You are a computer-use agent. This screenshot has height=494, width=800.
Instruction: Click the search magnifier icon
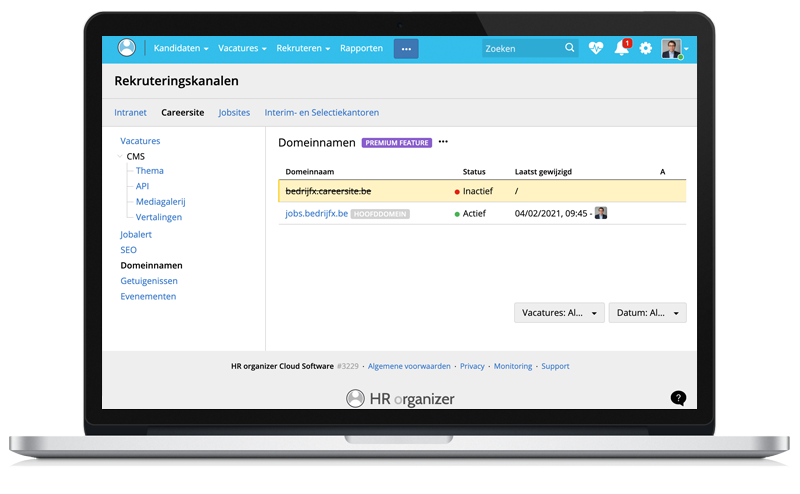pos(570,48)
